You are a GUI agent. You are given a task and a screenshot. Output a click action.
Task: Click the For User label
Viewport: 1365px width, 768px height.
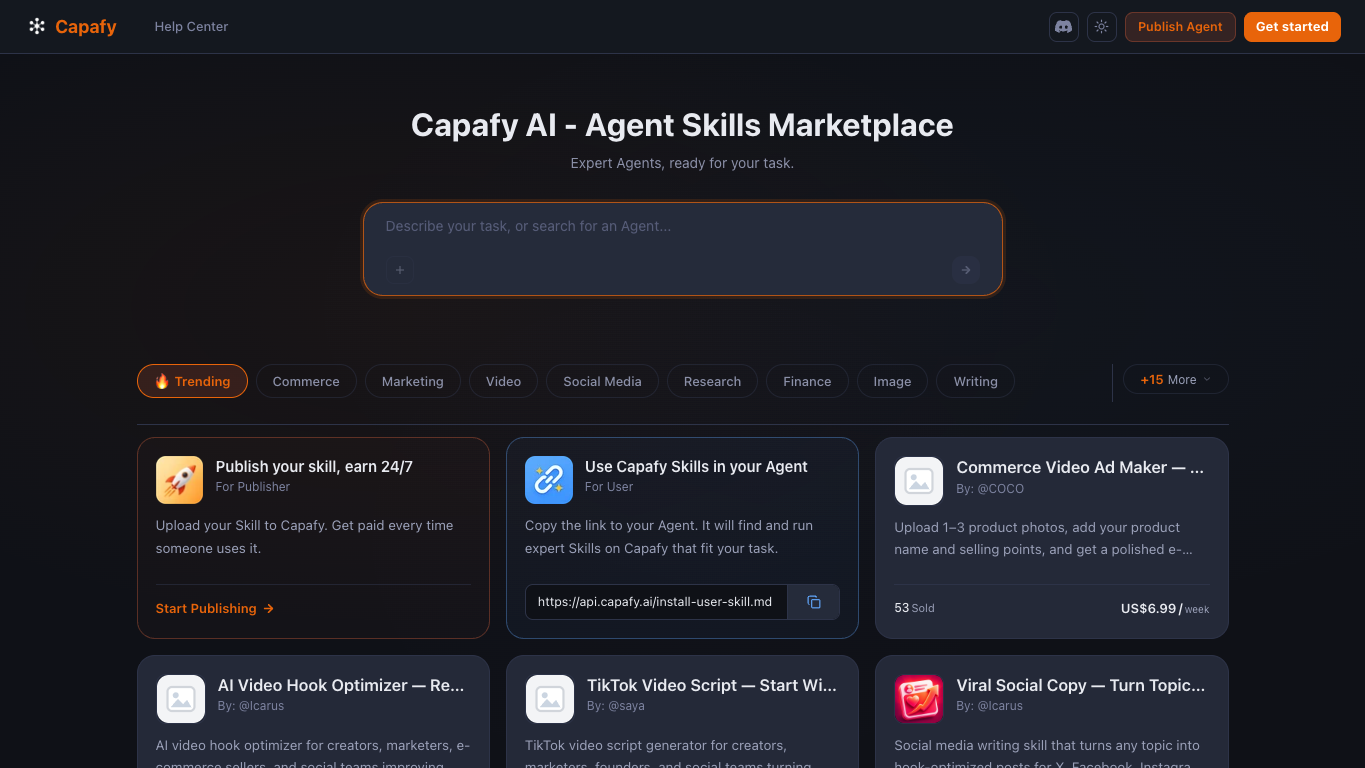pyautogui.click(x=609, y=487)
